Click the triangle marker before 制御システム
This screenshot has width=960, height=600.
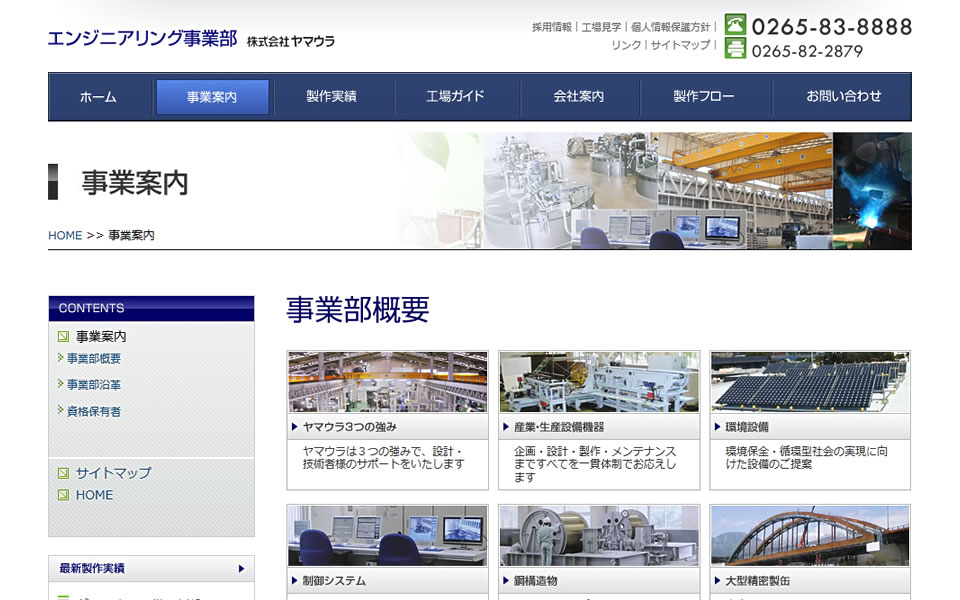click(x=294, y=580)
